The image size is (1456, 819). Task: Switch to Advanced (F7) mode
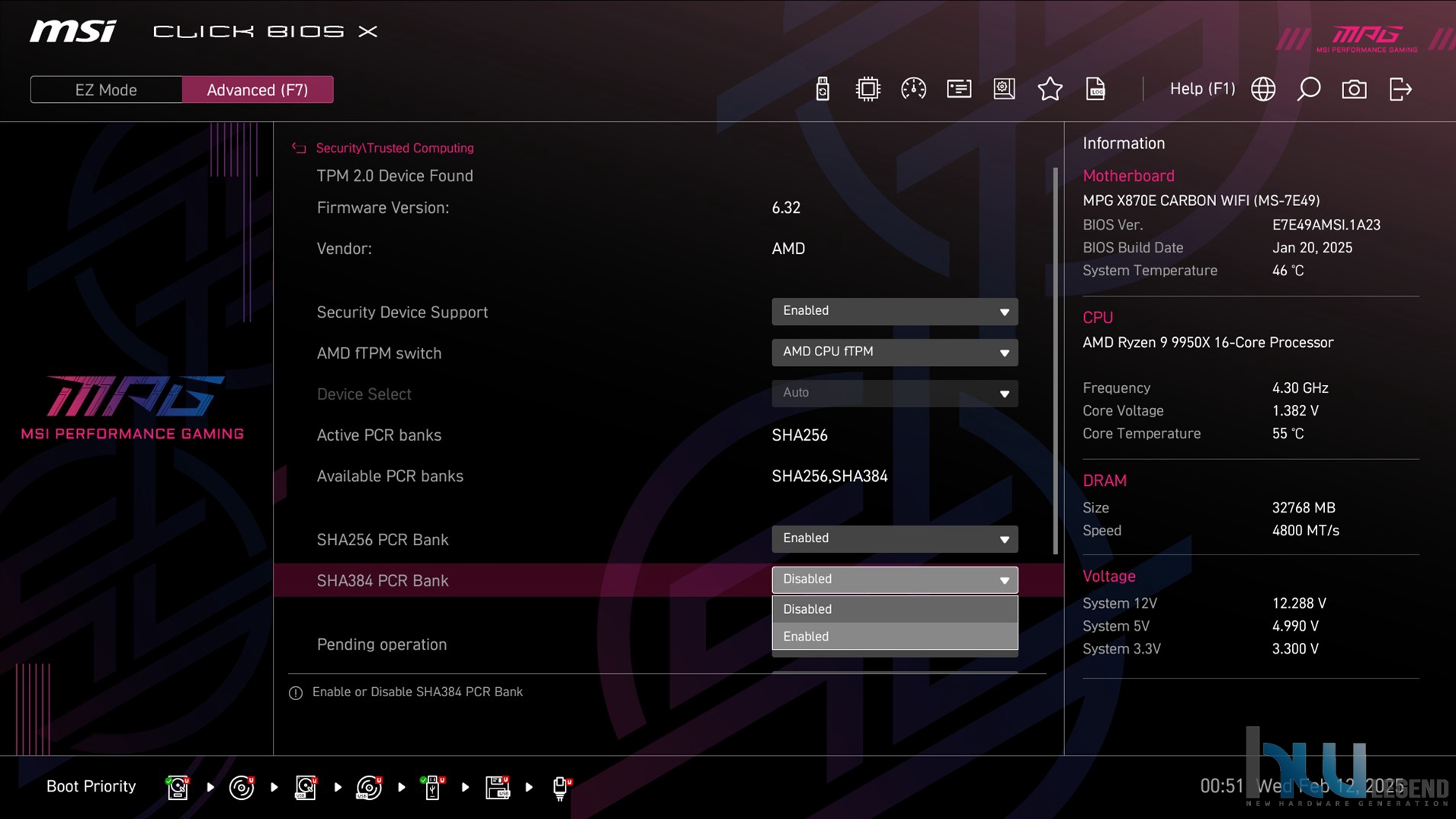click(258, 89)
